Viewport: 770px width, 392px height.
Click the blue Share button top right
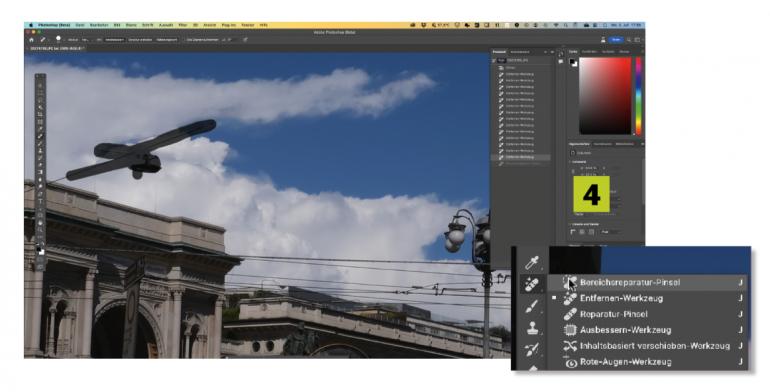(x=616, y=40)
